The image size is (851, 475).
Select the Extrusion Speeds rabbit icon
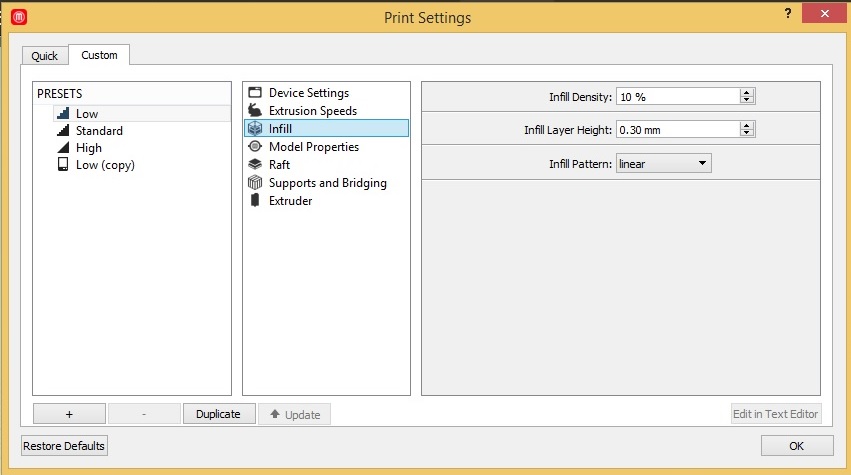(x=254, y=111)
